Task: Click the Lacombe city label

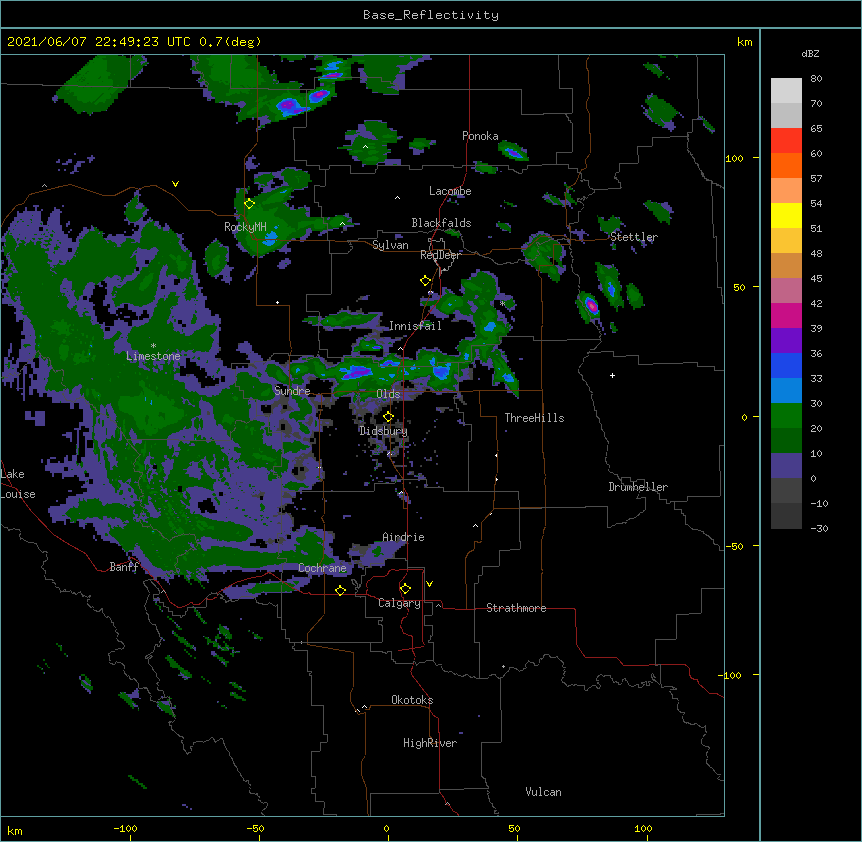Action: point(450,191)
